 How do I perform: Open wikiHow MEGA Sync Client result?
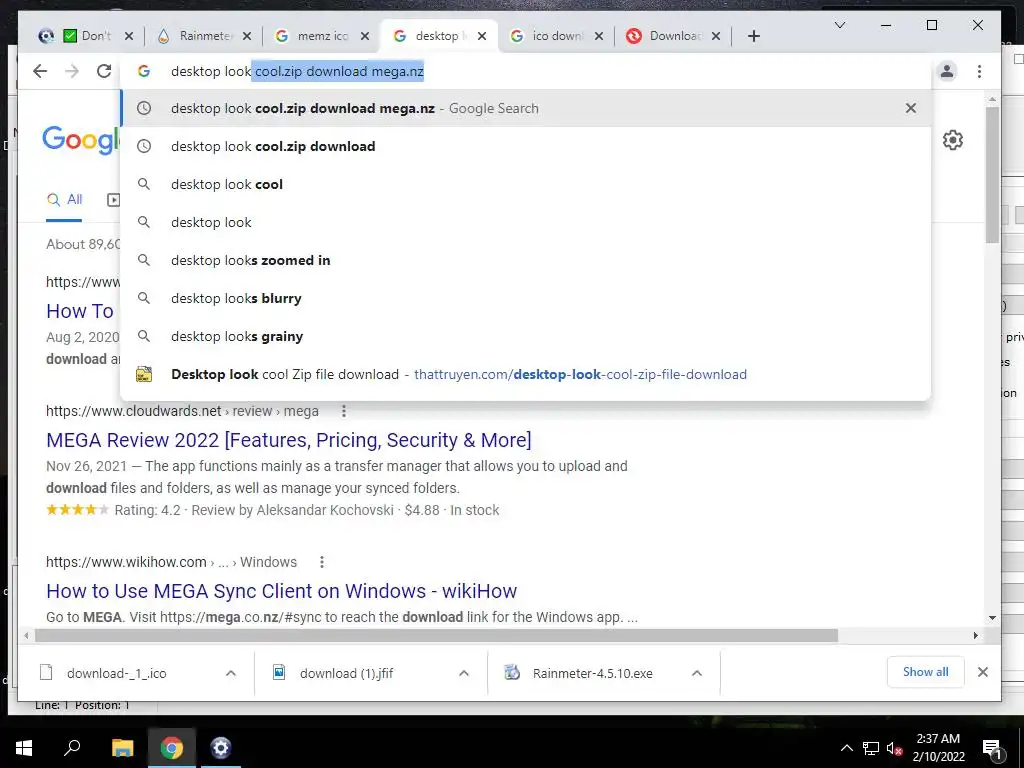tap(281, 591)
